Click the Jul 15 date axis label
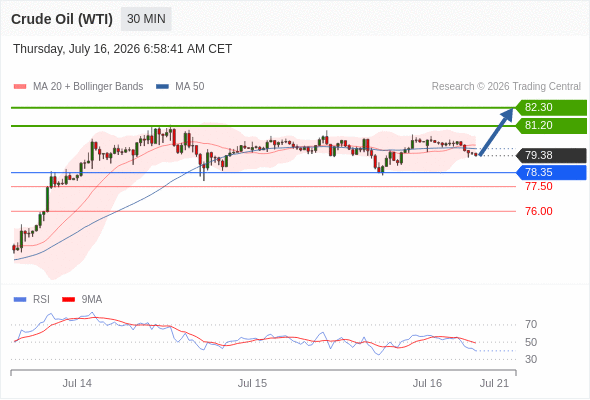This screenshot has height=400, width=590. coord(252,383)
